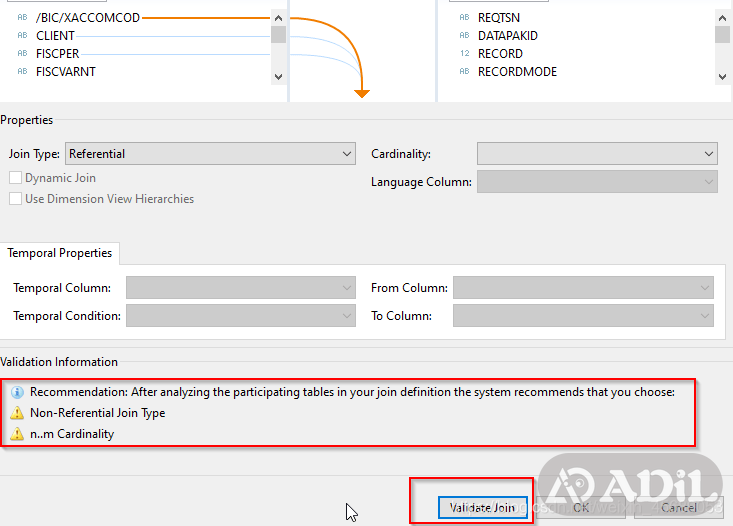This screenshot has width=733, height=526.
Task: Click the Cancel button
Action: (679, 507)
